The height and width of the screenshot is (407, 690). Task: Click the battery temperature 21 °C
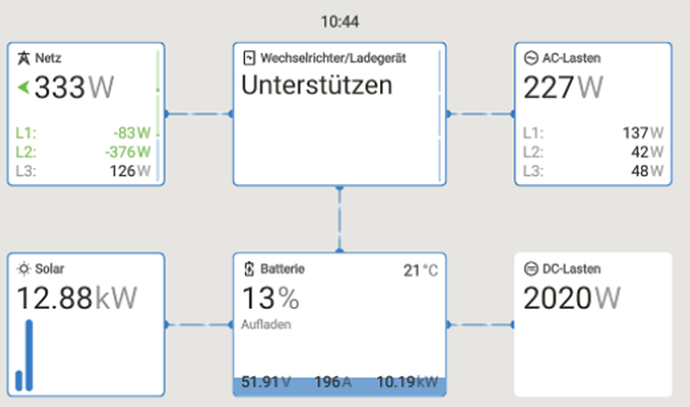pos(421,270)
